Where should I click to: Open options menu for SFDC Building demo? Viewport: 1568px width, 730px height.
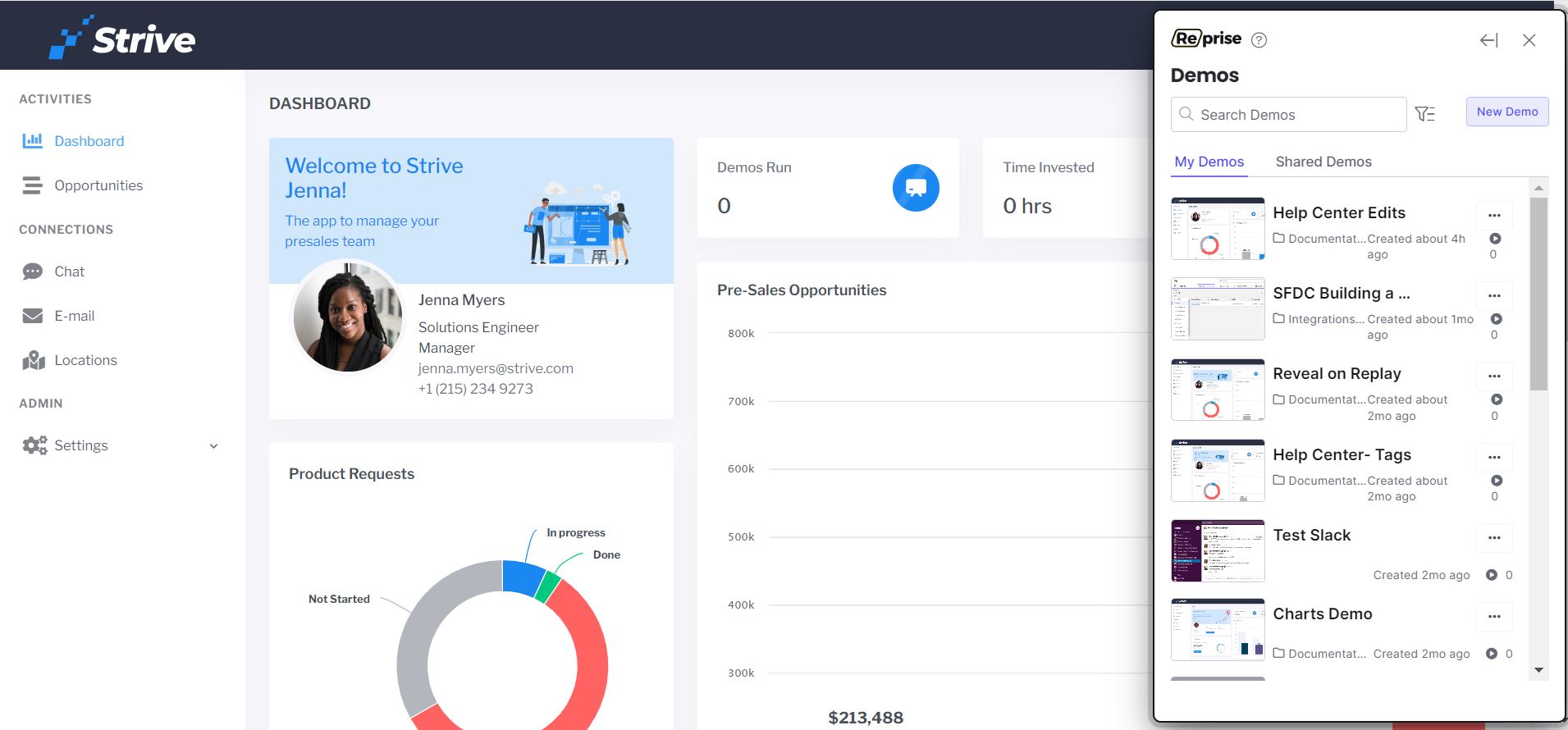pyautogui.click(x=1494, y=295)
